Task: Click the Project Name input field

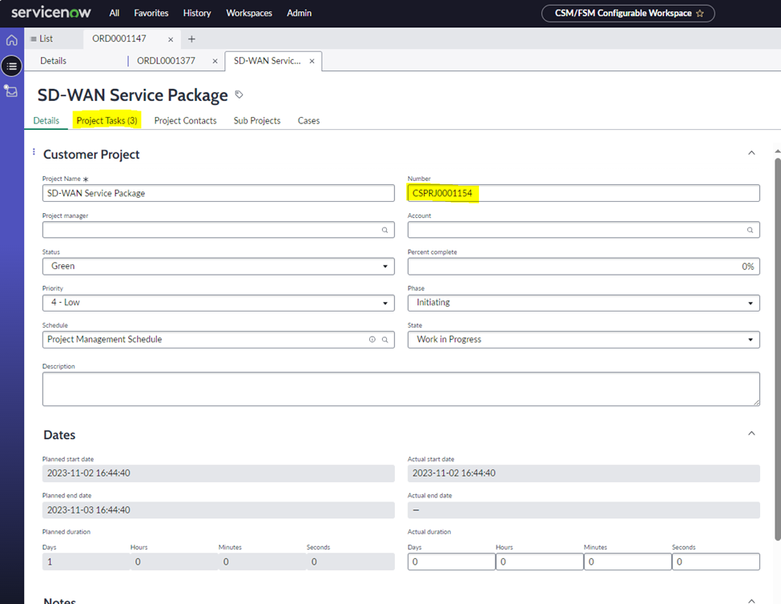Action: point(218,193)
